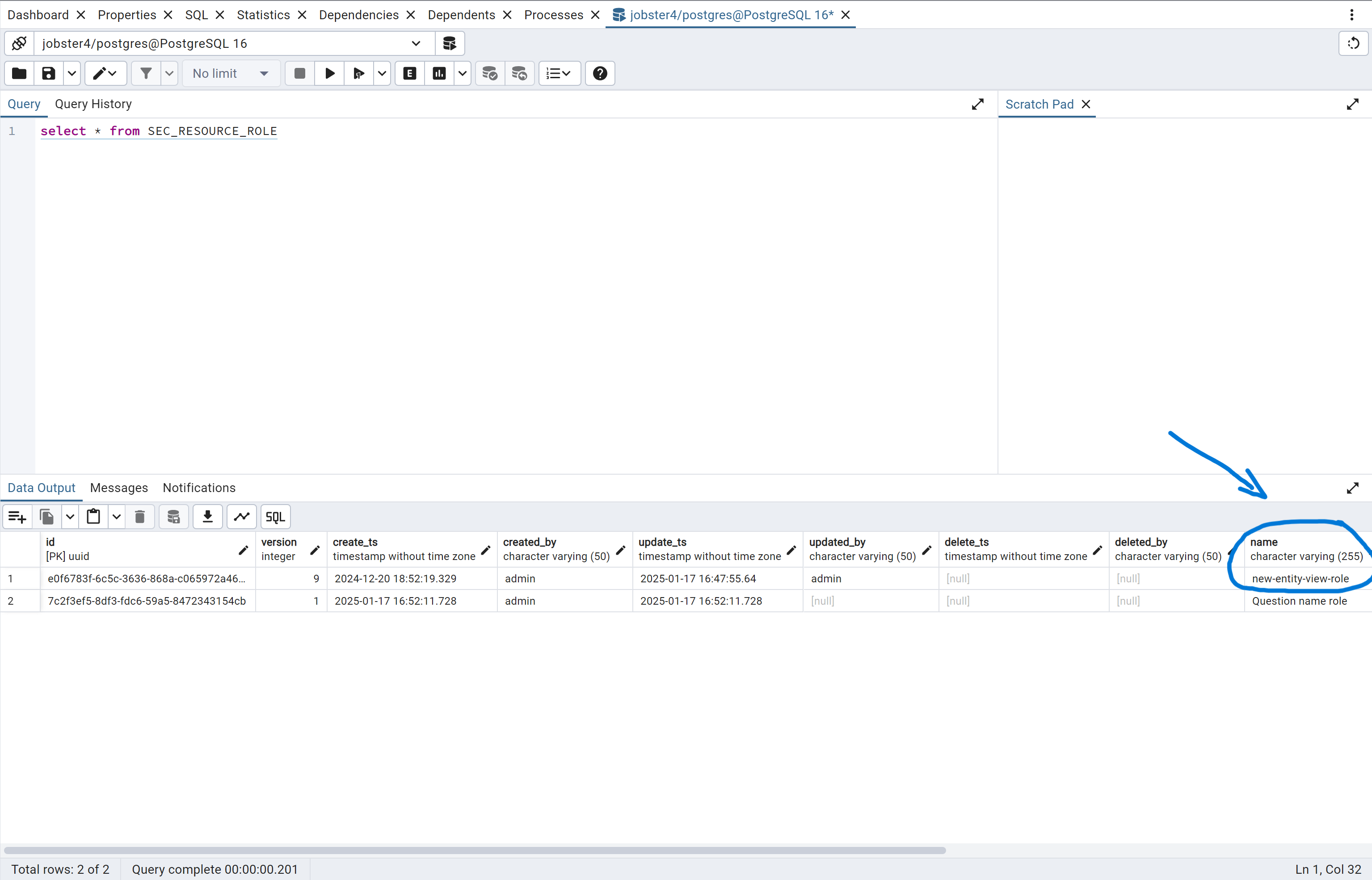Image resolution: width=1372 pixels, height=880 pixels.
Task: Select result row number 2
Action: tap(20, 601)
